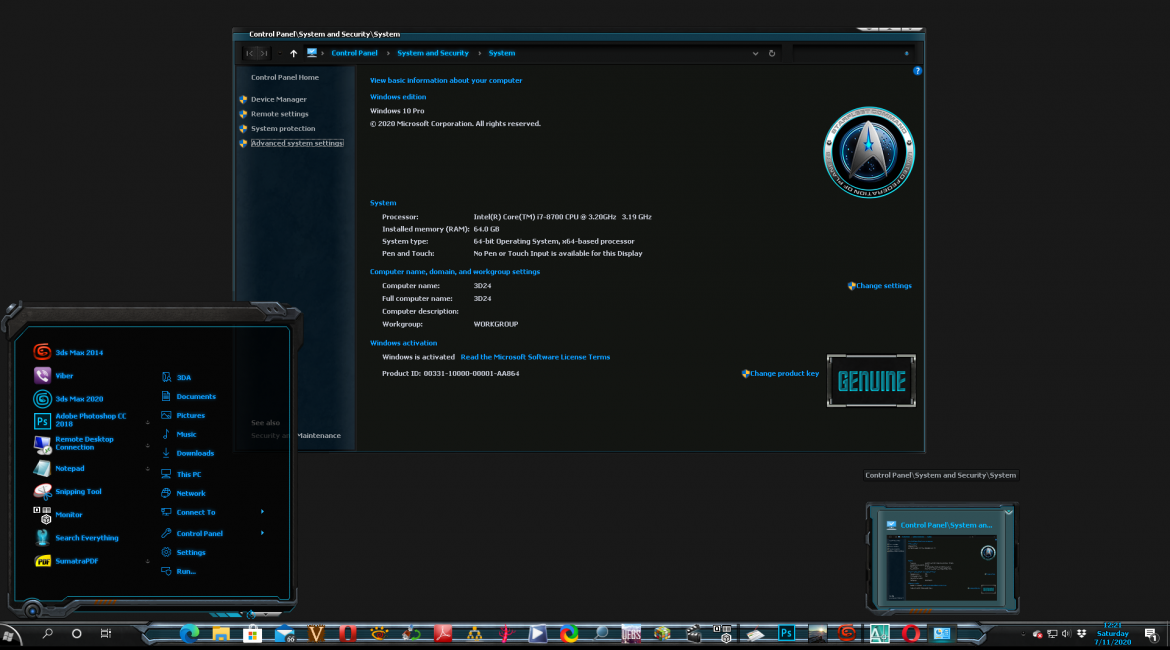Start Remote Desktop Connection from the Start menu
1170x650 pixels.
[x=75, y=443]
